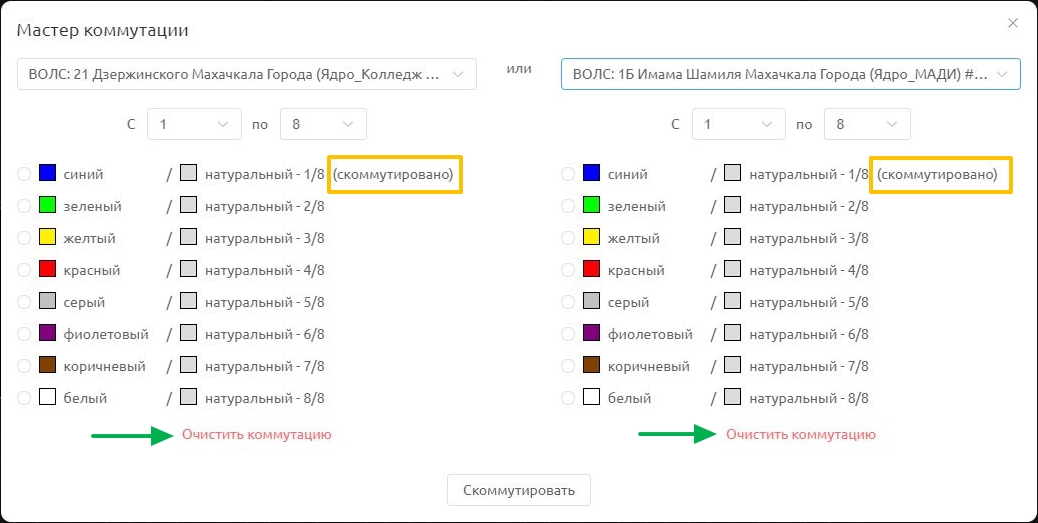Select коричневый fiber radio in Дзержинского cable list
The image size is (1038, 523).
pyautogui.click(x=24, y=365)
